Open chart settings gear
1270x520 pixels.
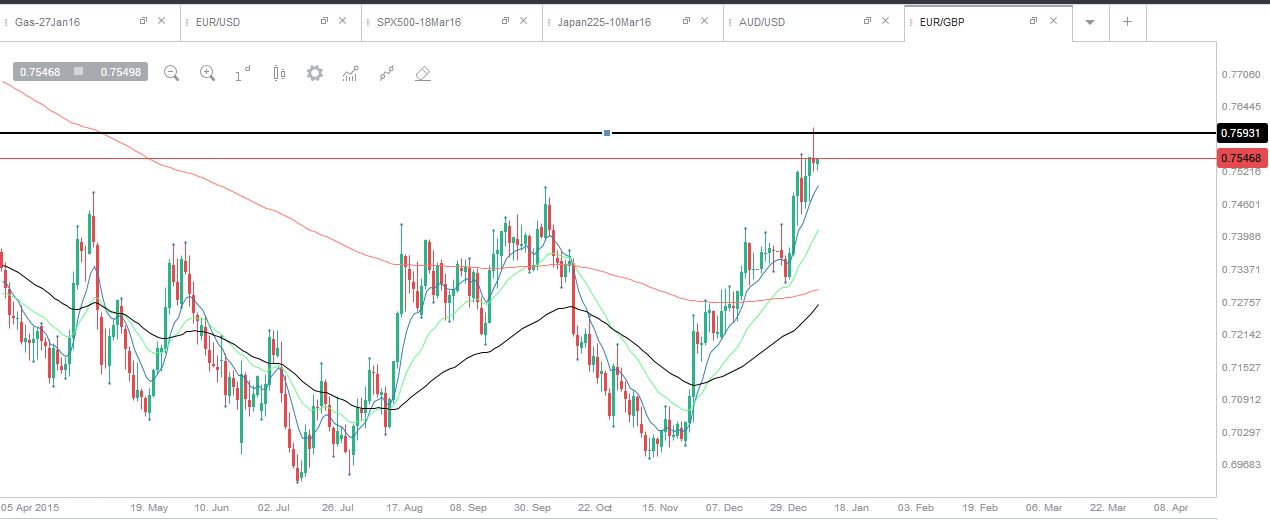coord(315,73)
